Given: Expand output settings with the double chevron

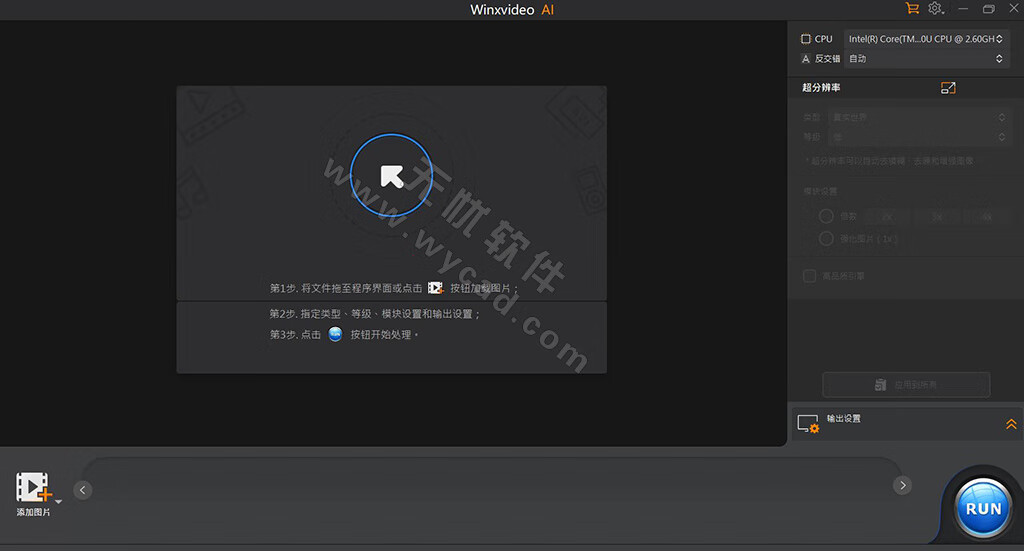Looking at the screenshot, I should [x=1011, y=425].
